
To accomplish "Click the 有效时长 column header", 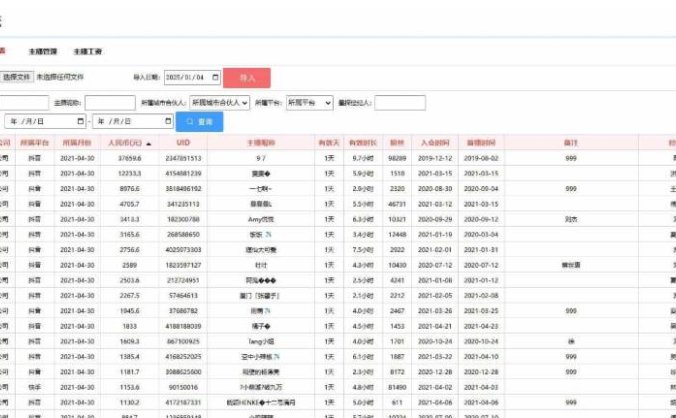I will 363,143.
